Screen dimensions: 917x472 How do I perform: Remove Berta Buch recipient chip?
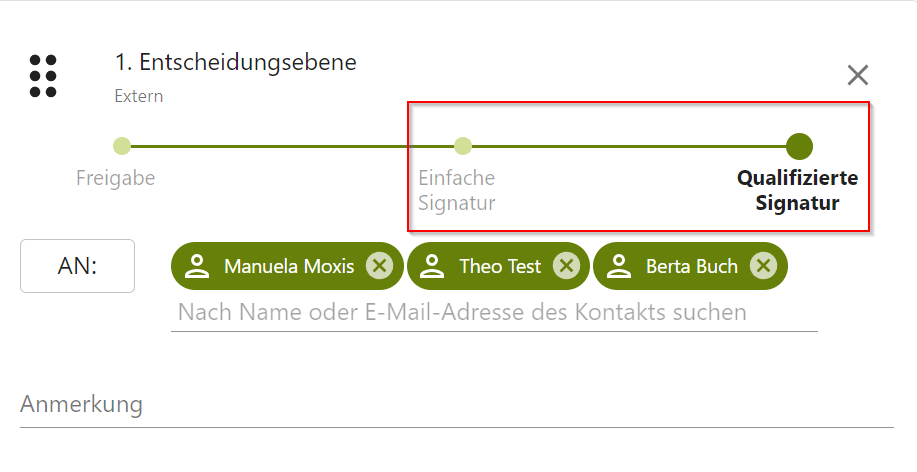click(x=763, y=266)
